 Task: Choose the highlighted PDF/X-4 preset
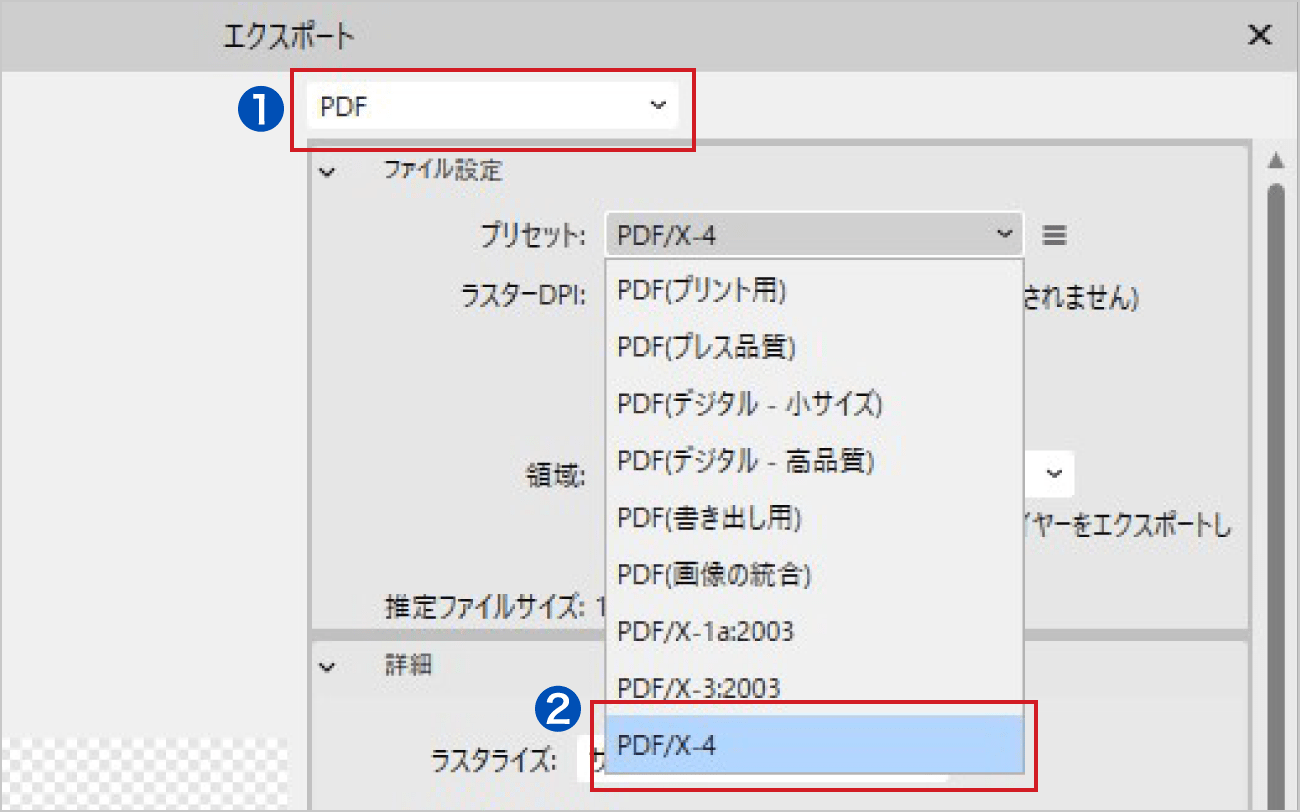(813, 745)
